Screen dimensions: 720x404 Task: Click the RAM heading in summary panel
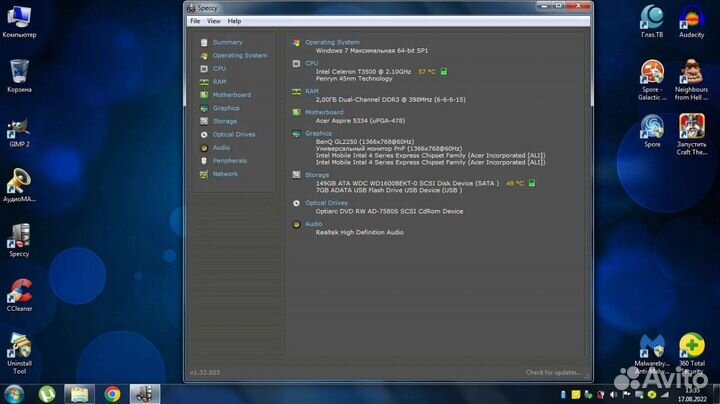(312, 91)
